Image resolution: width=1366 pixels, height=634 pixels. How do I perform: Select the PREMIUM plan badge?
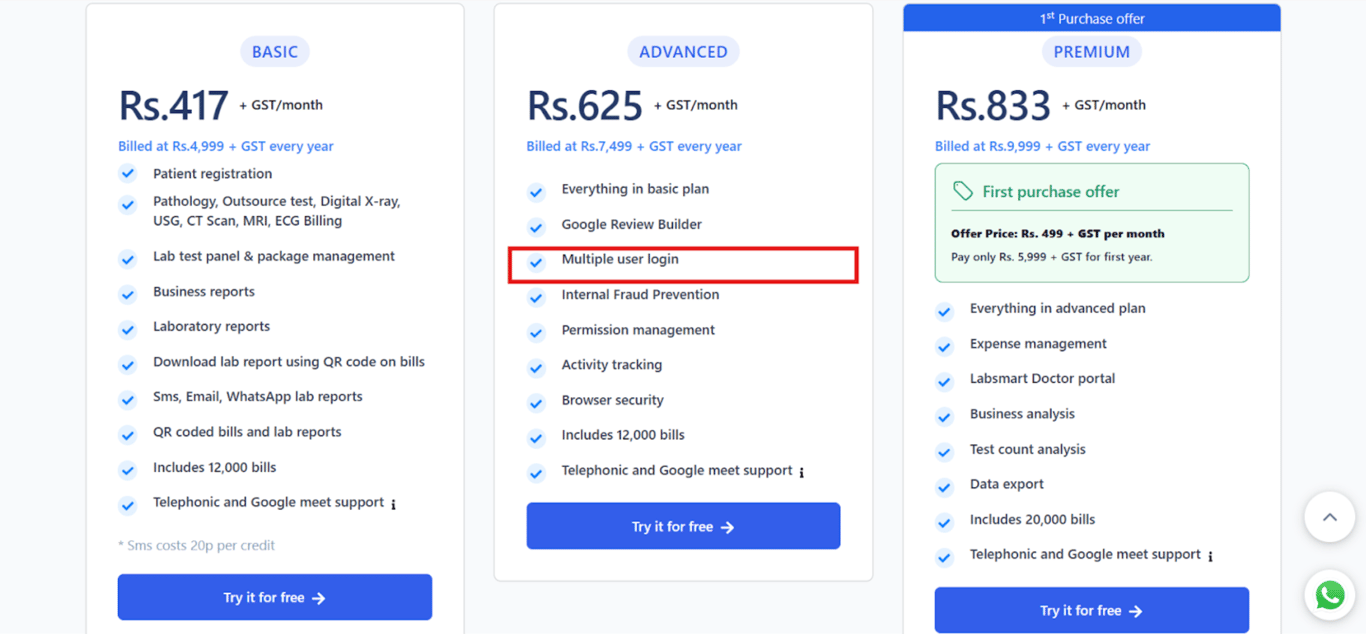tap(1091, 52)
